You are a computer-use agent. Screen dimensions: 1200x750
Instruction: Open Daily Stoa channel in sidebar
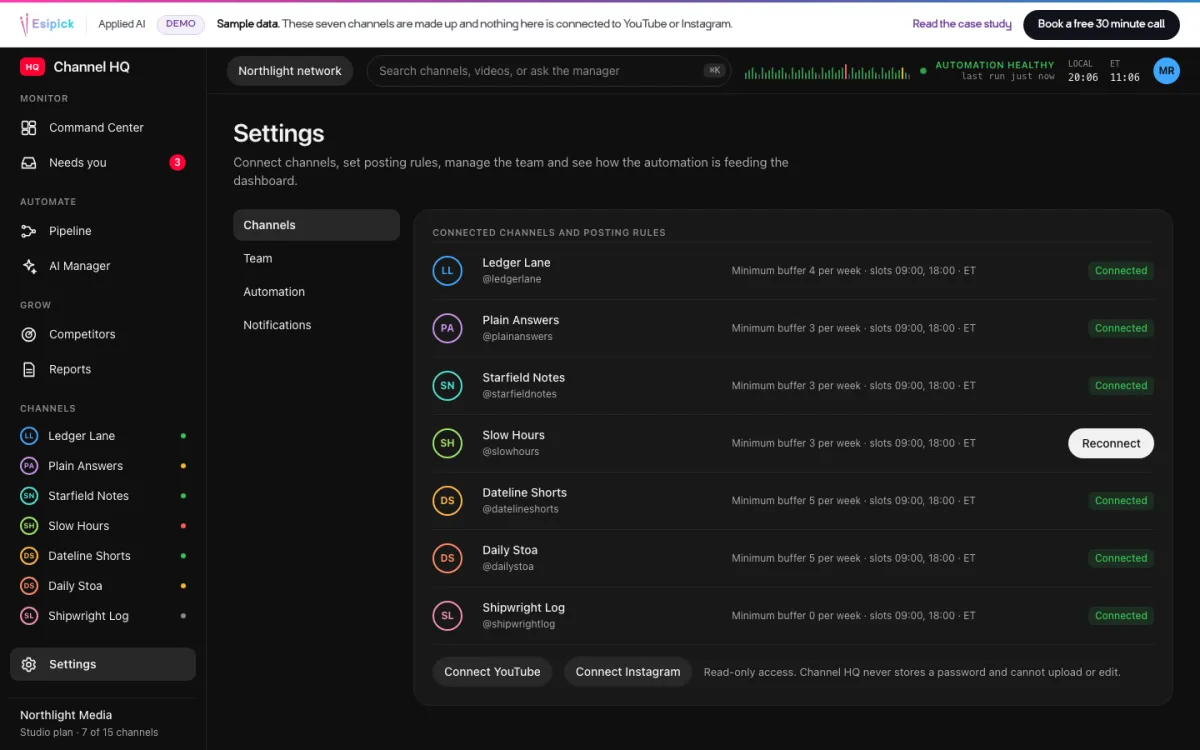(x=103, y=586)
